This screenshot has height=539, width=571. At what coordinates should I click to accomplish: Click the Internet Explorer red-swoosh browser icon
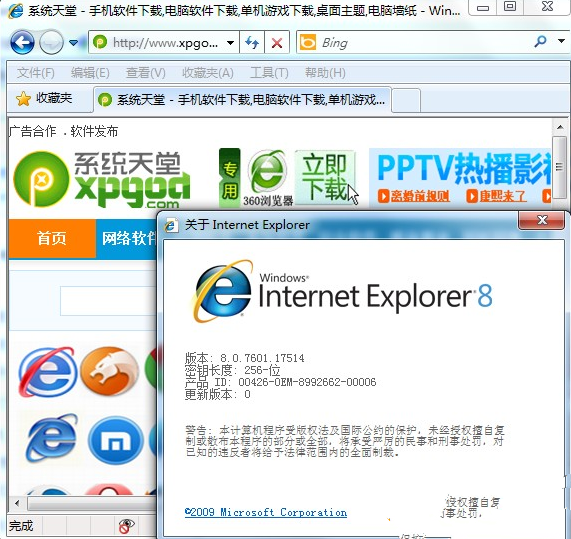coord(47,372)
